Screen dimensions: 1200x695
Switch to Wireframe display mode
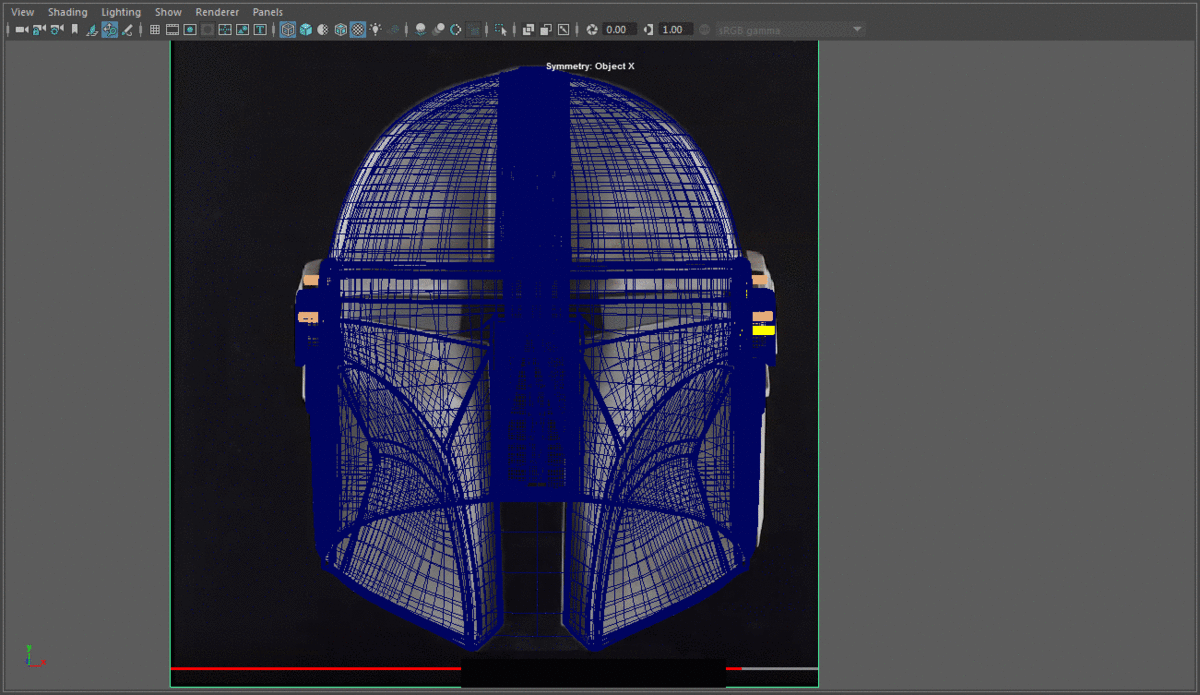click(288, 30)
